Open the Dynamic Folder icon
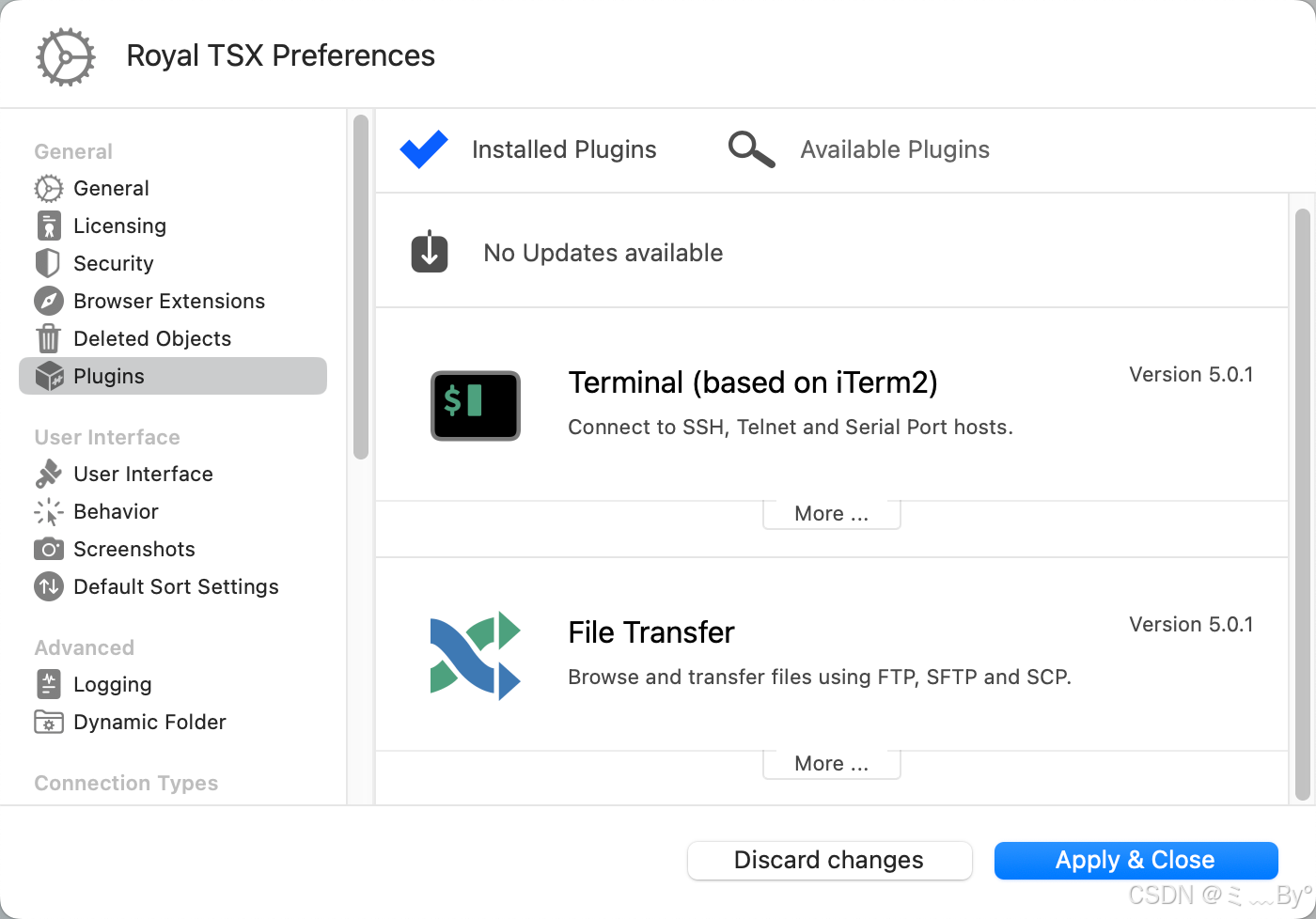 [x=49, y=722]
